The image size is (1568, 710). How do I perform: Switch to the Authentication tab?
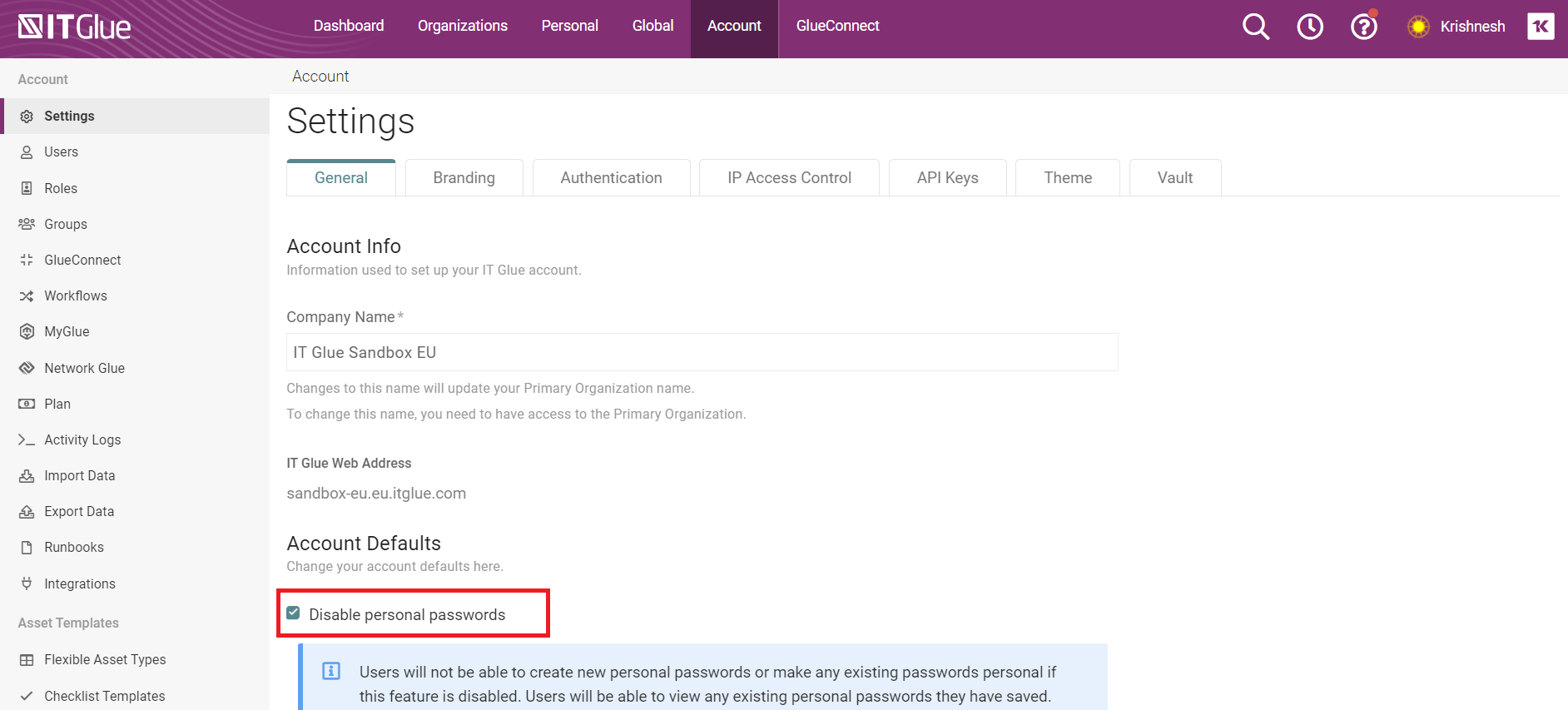(x=612, y=177)
